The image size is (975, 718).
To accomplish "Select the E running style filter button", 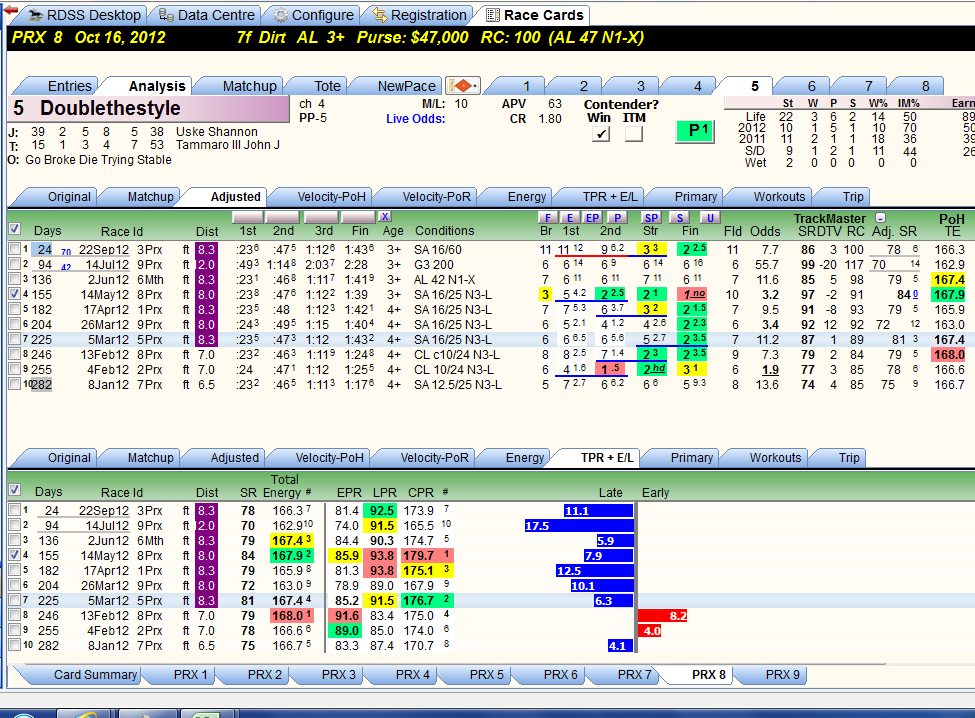I will (x=570, y=218).
